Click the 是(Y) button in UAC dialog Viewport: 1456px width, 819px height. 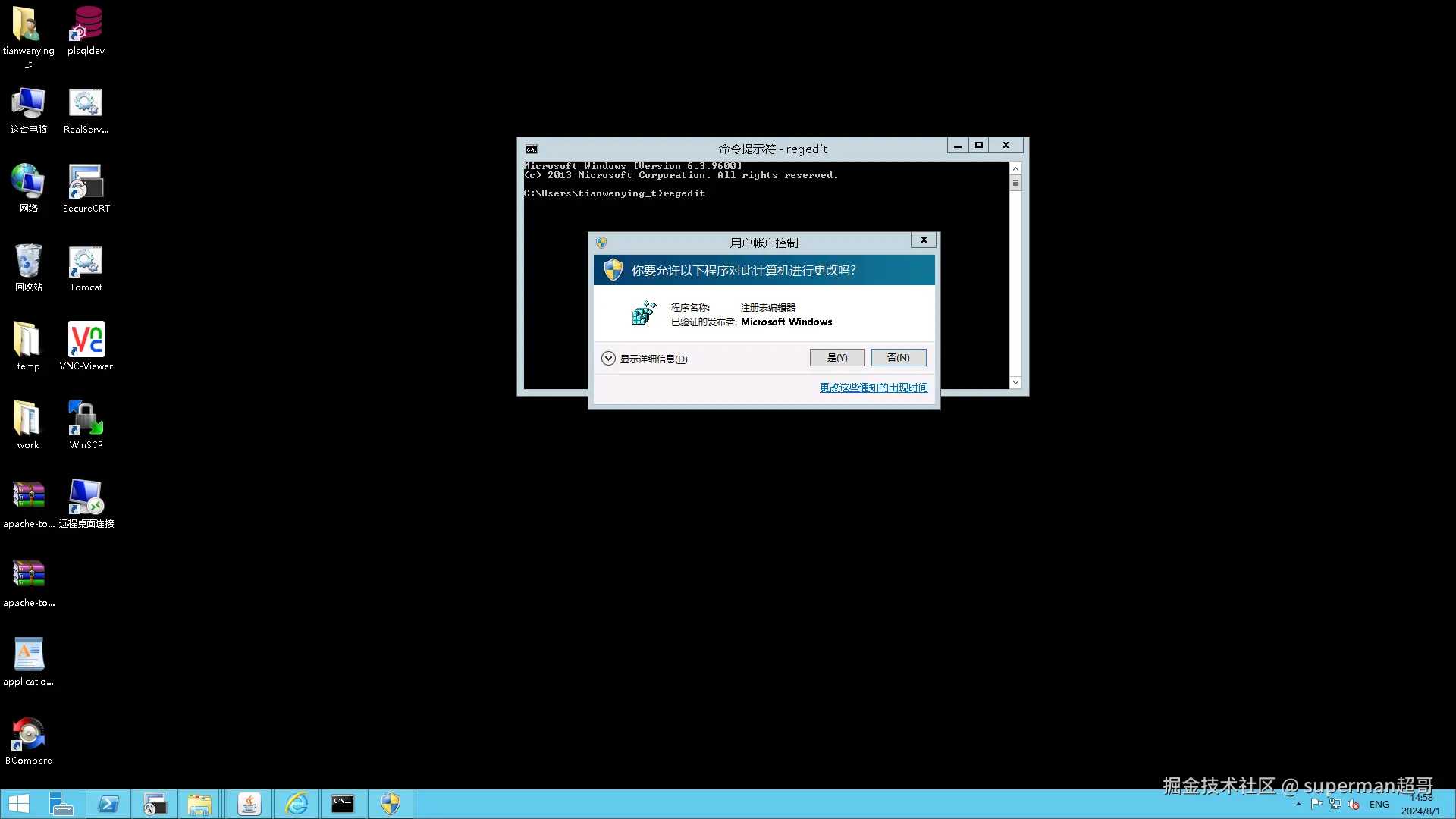pyautogui.click(x=836, y=358)
